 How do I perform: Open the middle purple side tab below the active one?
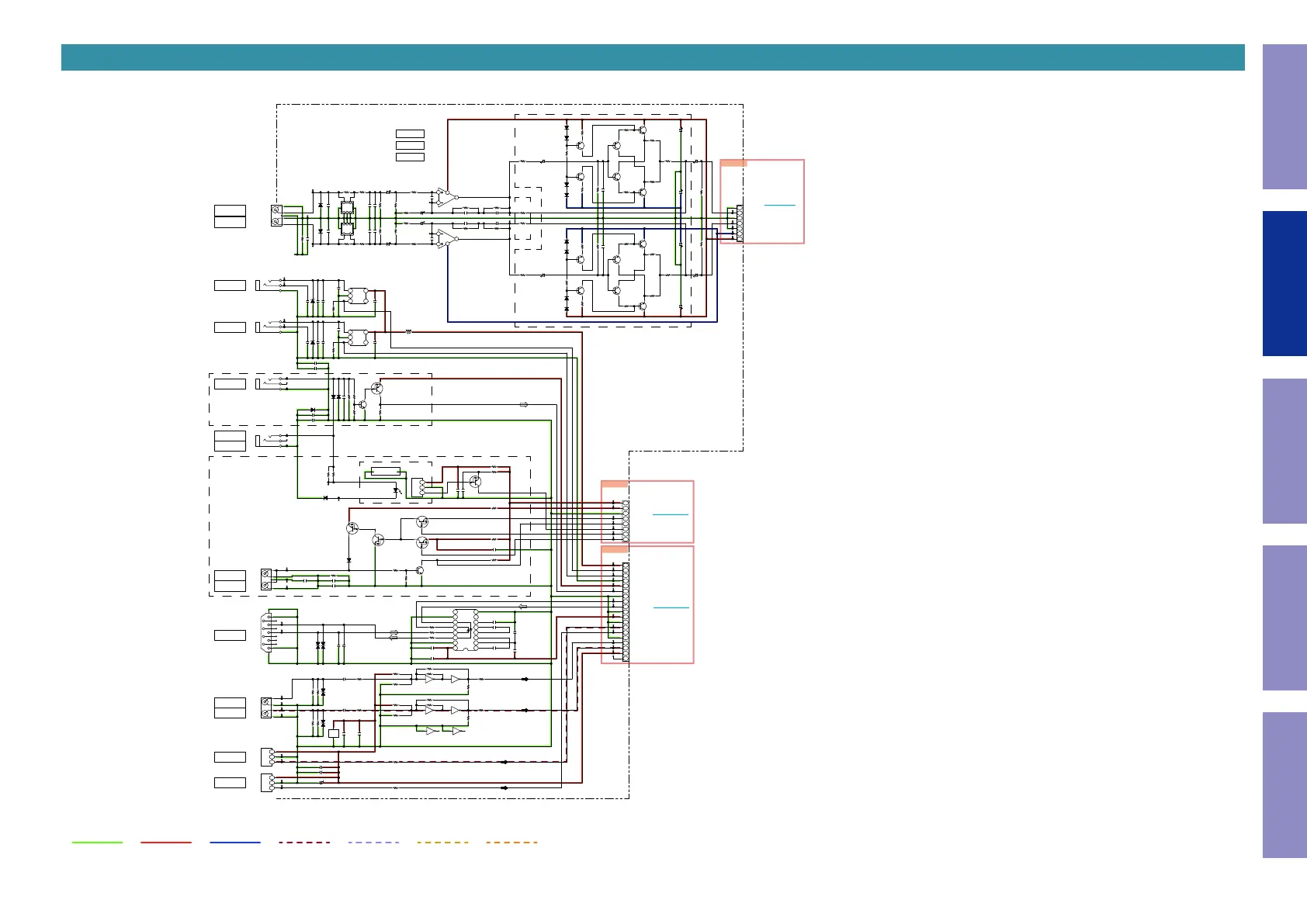coord(1284,451)
